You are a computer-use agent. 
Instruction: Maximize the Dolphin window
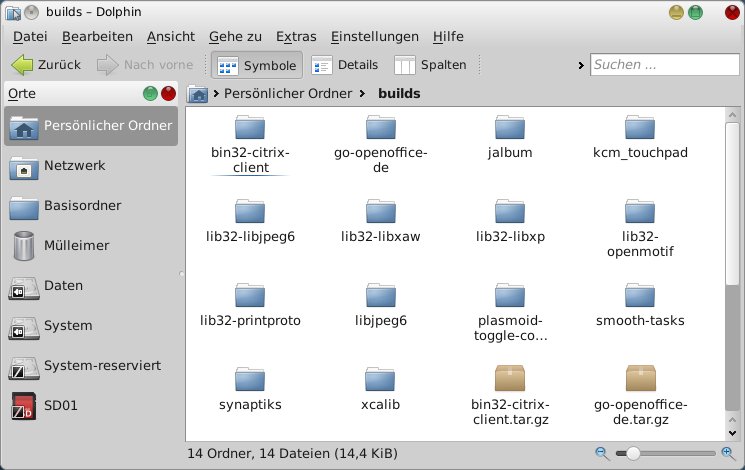tap(696, 12)
